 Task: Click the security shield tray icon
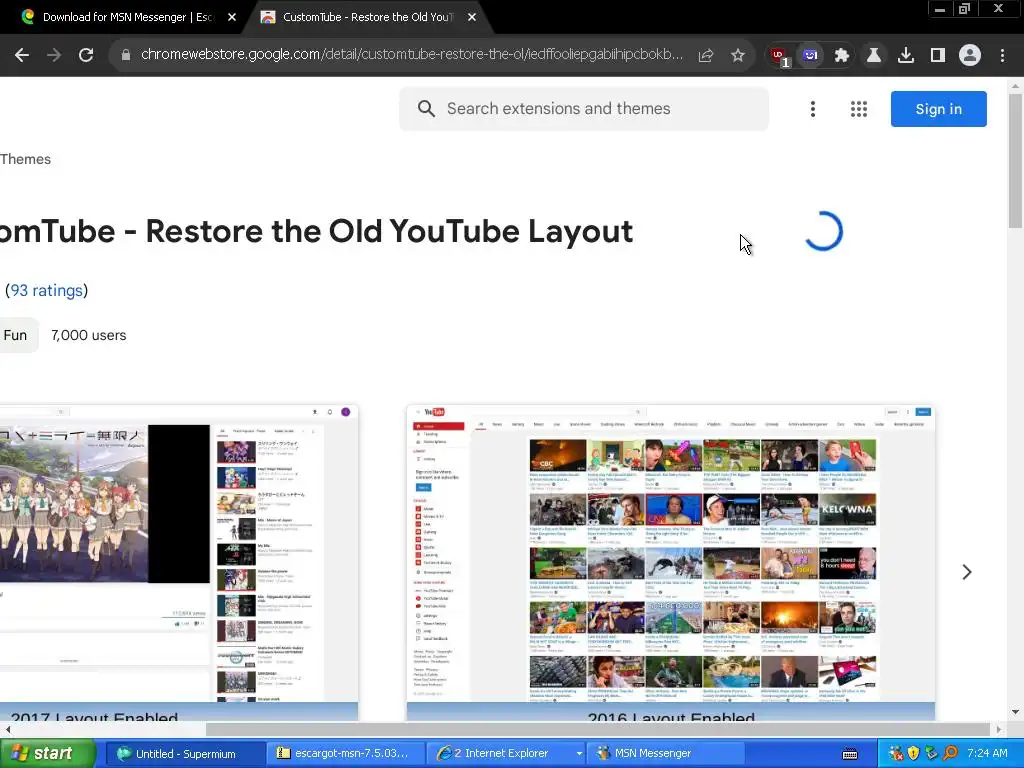(913, 754)
